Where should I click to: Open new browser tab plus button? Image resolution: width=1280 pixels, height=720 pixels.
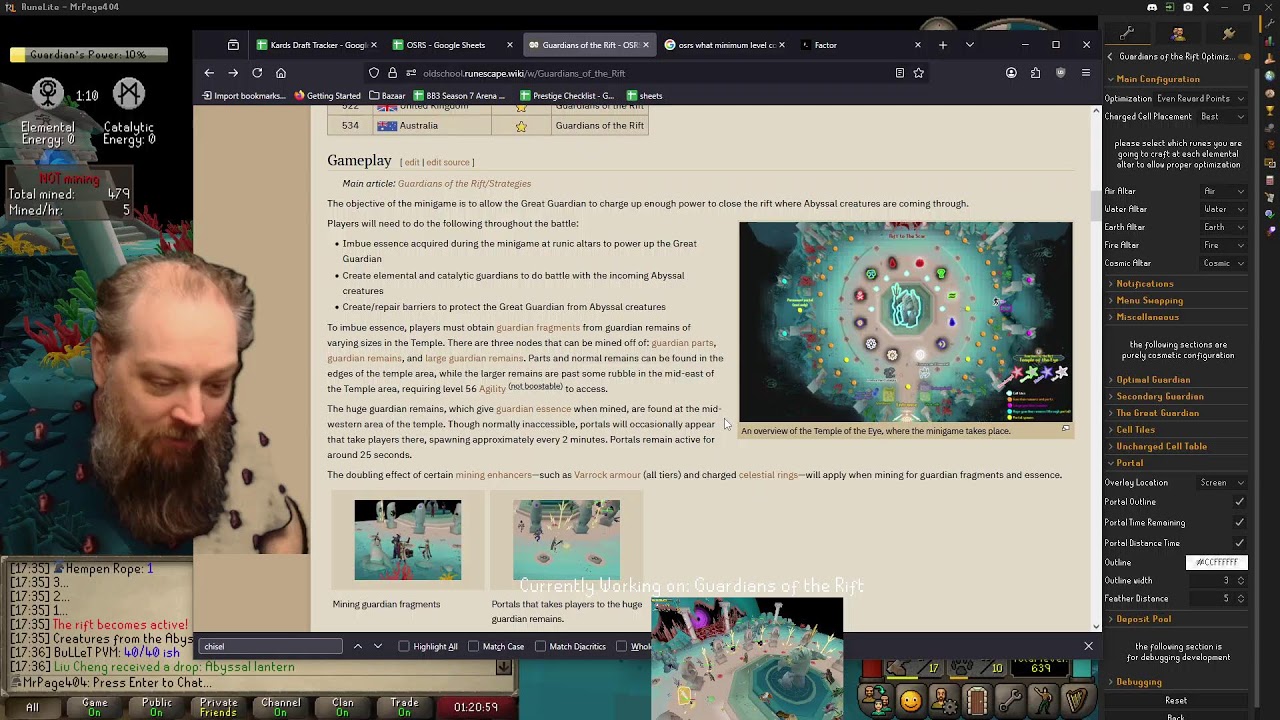(x=942, y=45)
